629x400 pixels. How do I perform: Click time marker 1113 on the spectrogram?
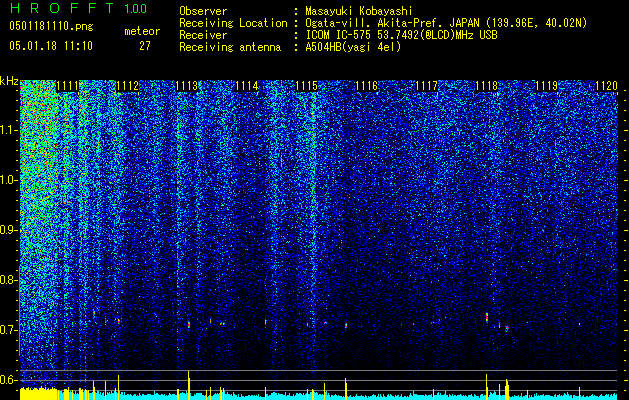tap(187, 86)
